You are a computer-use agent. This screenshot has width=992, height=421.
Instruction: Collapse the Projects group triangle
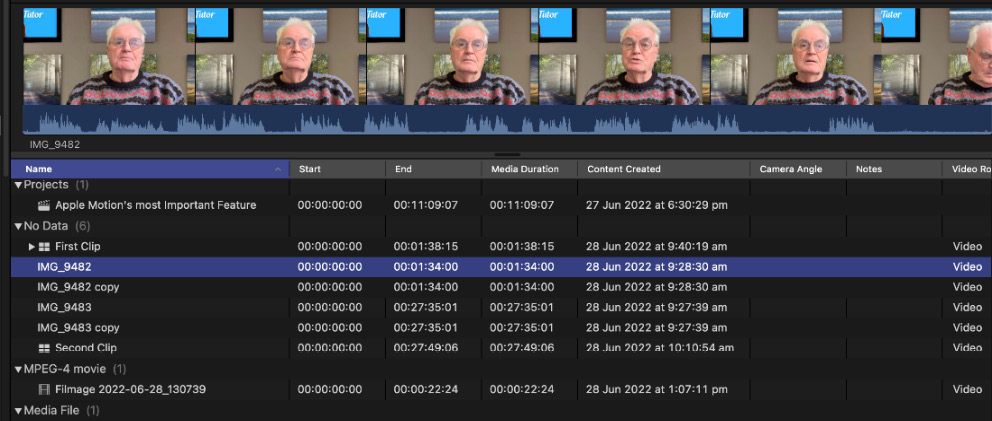pos(18,185)
